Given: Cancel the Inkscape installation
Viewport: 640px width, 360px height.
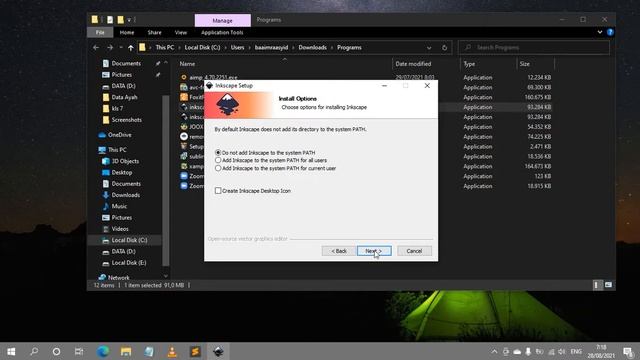Looking at the screenshot, I should pos(414,251).
